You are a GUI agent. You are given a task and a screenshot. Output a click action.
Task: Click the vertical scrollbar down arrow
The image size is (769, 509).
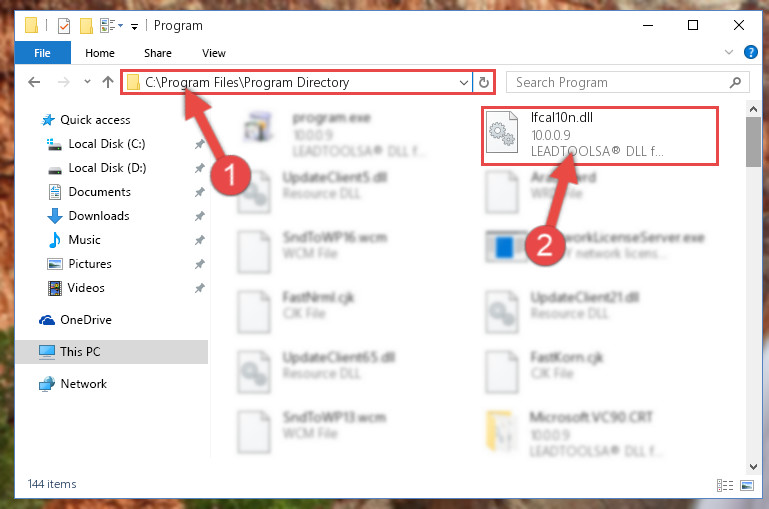(753, 466)
